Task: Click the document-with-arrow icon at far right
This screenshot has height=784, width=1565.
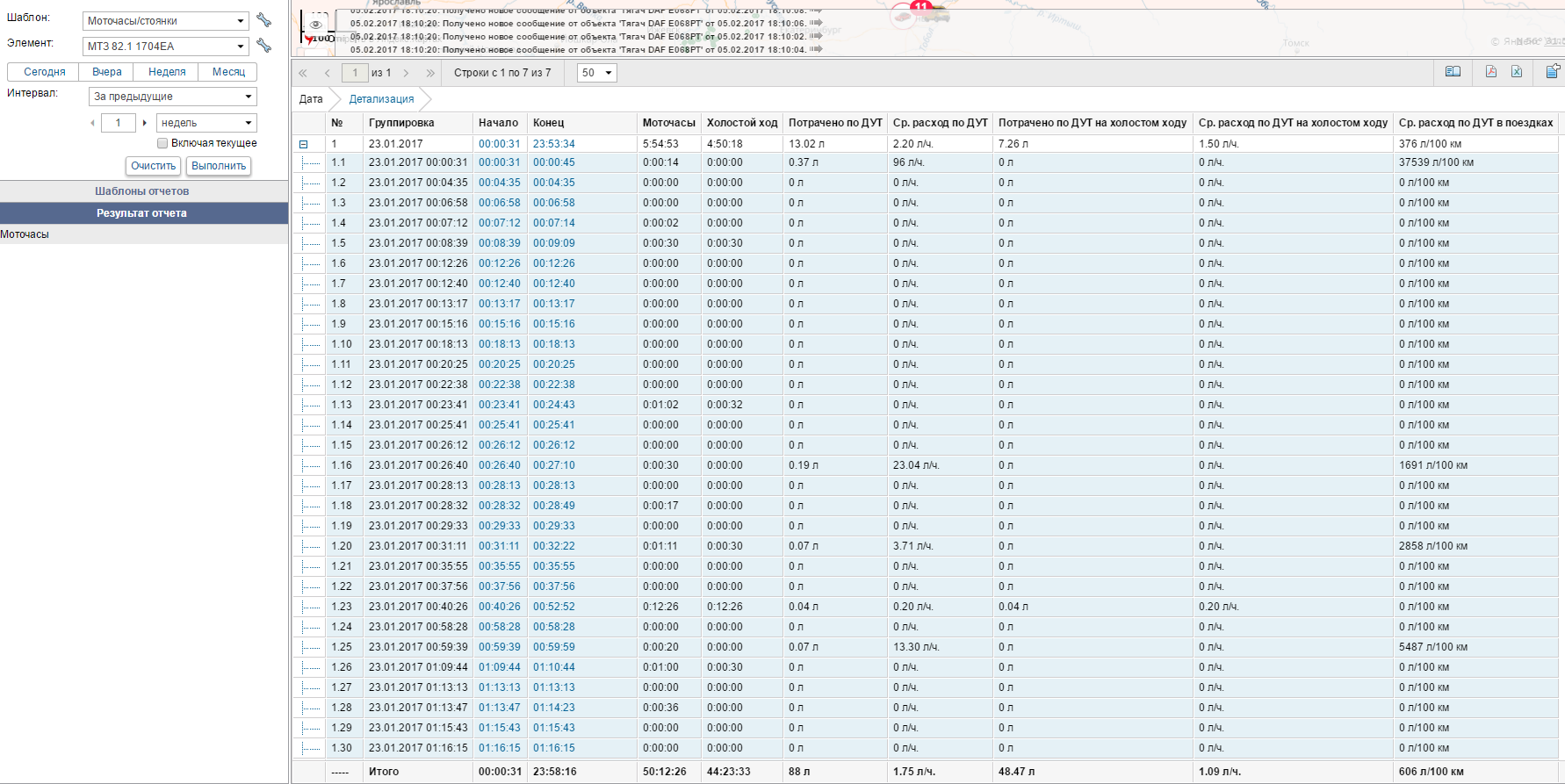Action: (x=1552, y=72)
